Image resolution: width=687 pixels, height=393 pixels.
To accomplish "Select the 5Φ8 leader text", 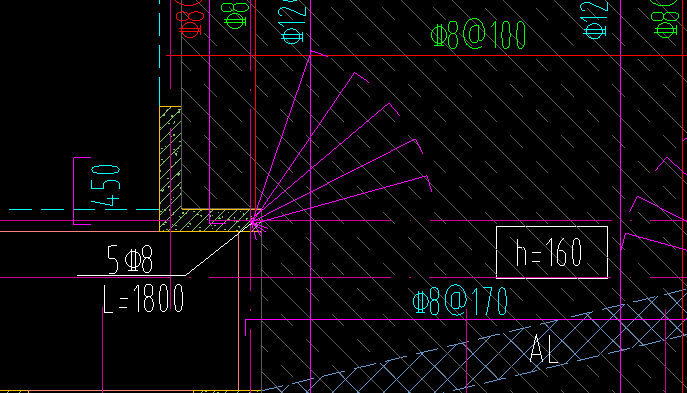I will coord(130,259).
